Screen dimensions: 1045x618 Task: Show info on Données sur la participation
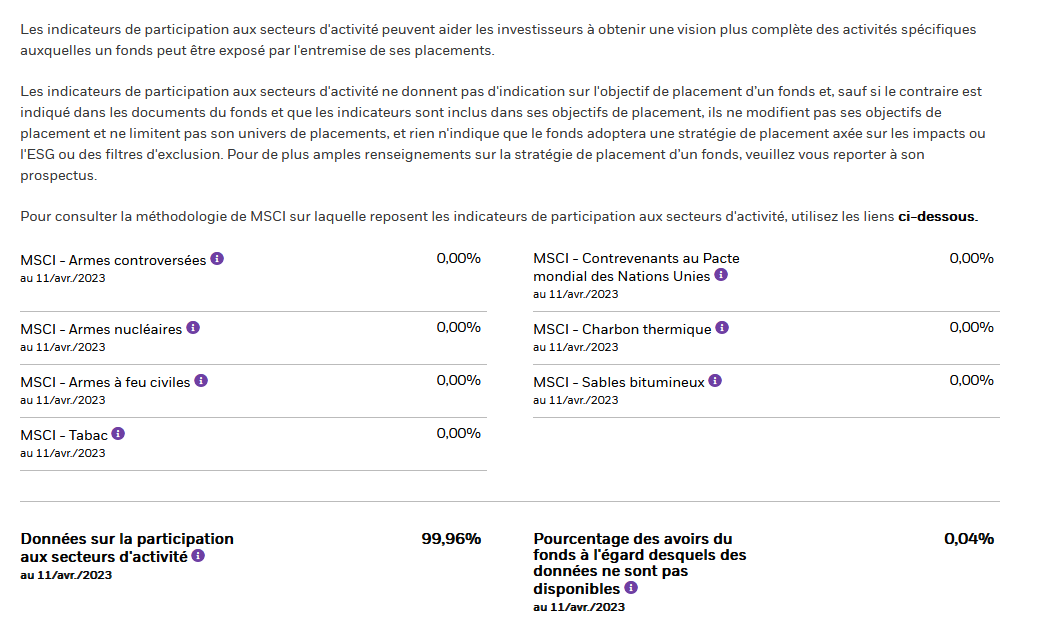[x=199, y=555]
